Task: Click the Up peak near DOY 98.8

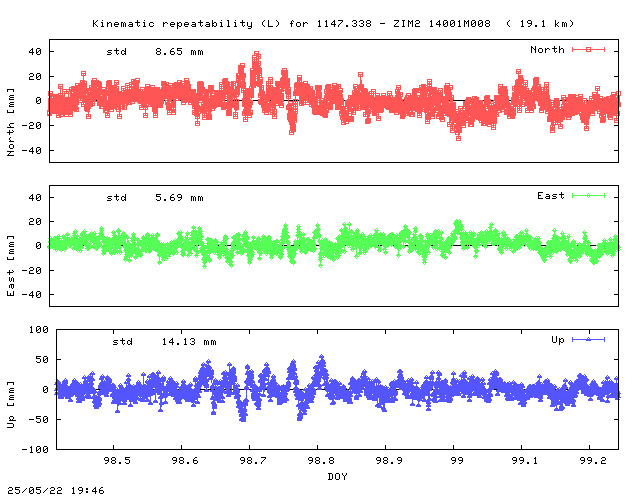Action: point(322,358)
